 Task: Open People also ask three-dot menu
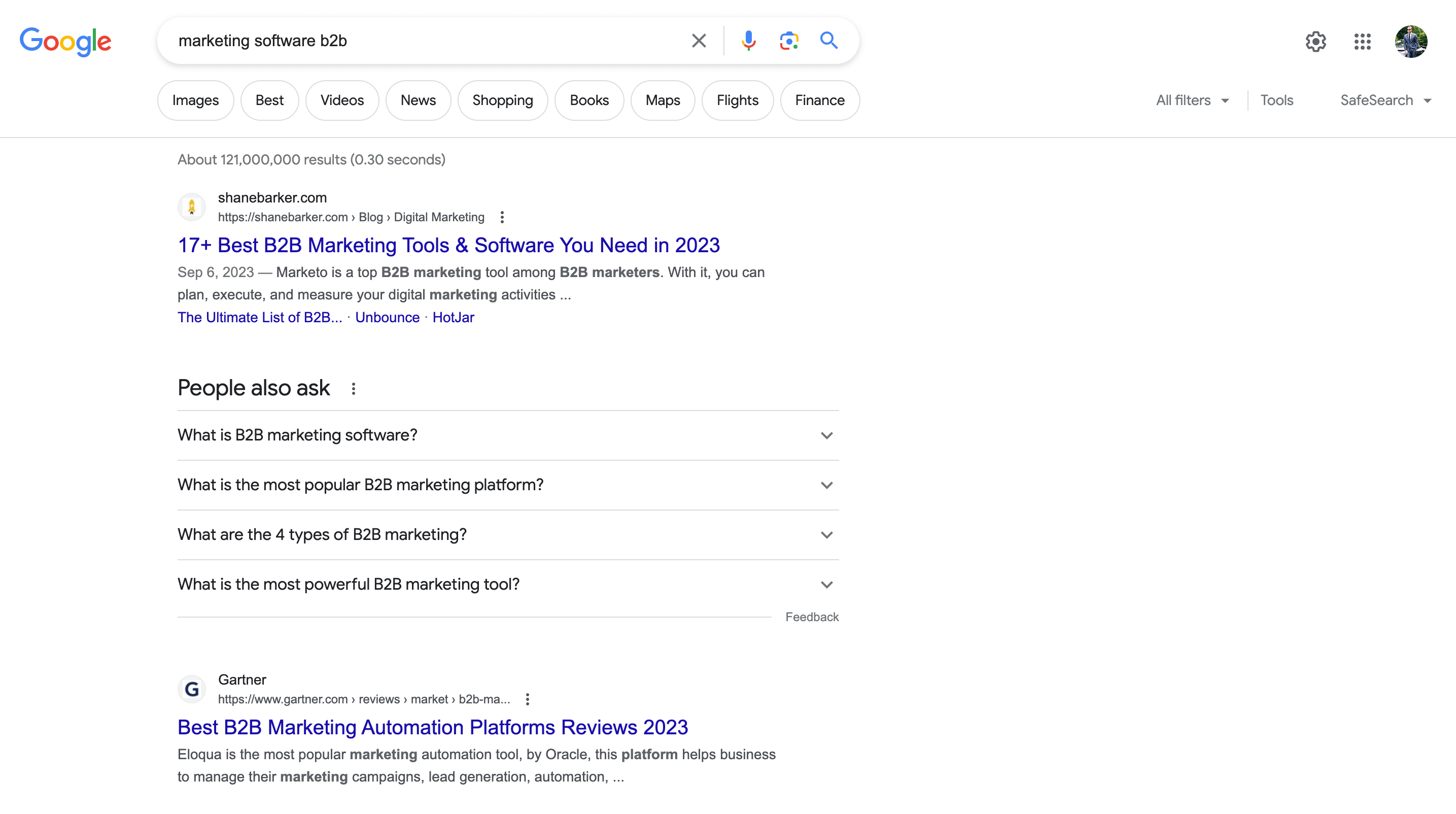tap(353, 389)
